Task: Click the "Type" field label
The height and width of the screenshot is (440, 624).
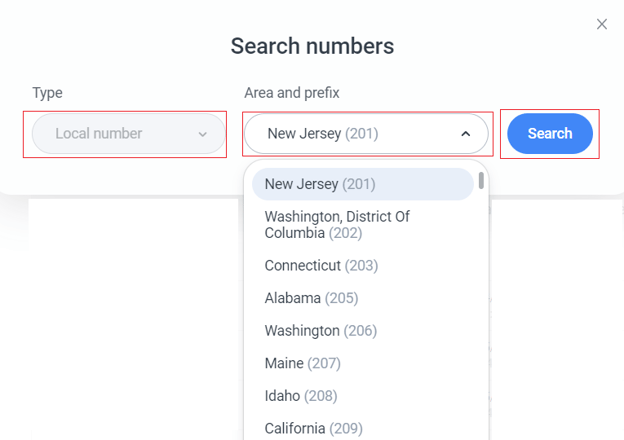Action: [47, 93]
